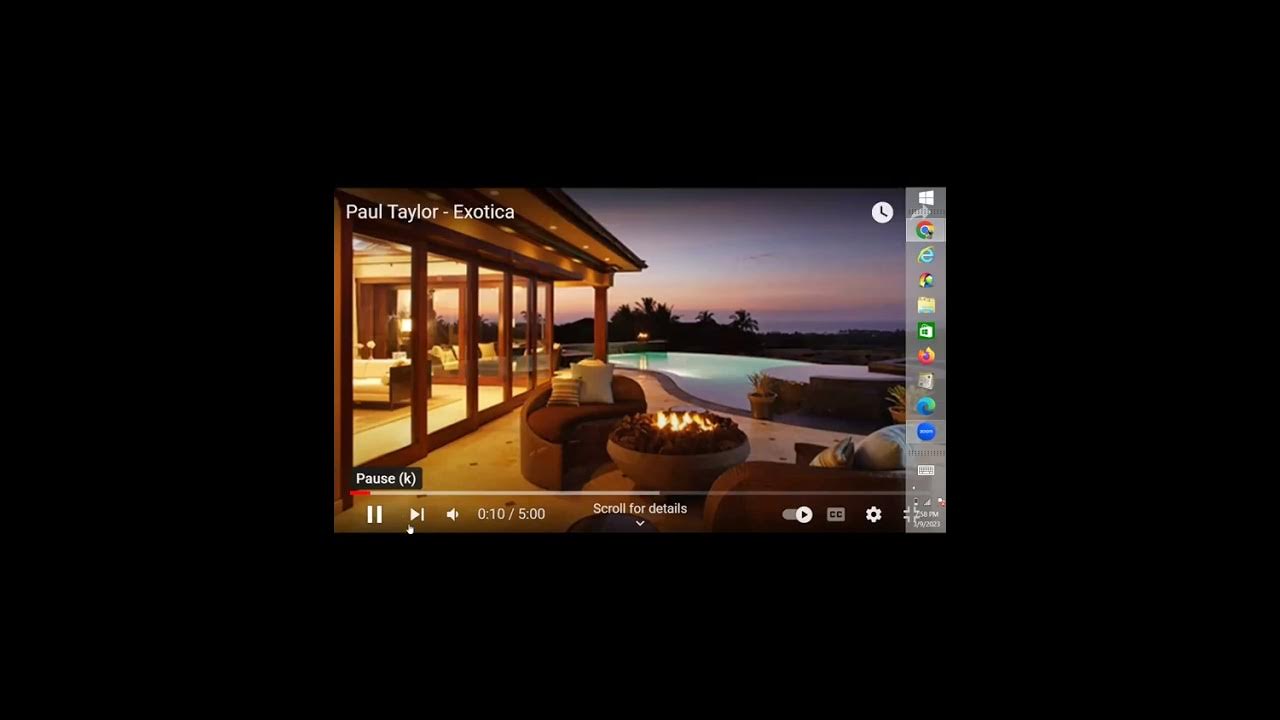
Task: Click the taskbar clock and date
Action: tap(927, 519)
